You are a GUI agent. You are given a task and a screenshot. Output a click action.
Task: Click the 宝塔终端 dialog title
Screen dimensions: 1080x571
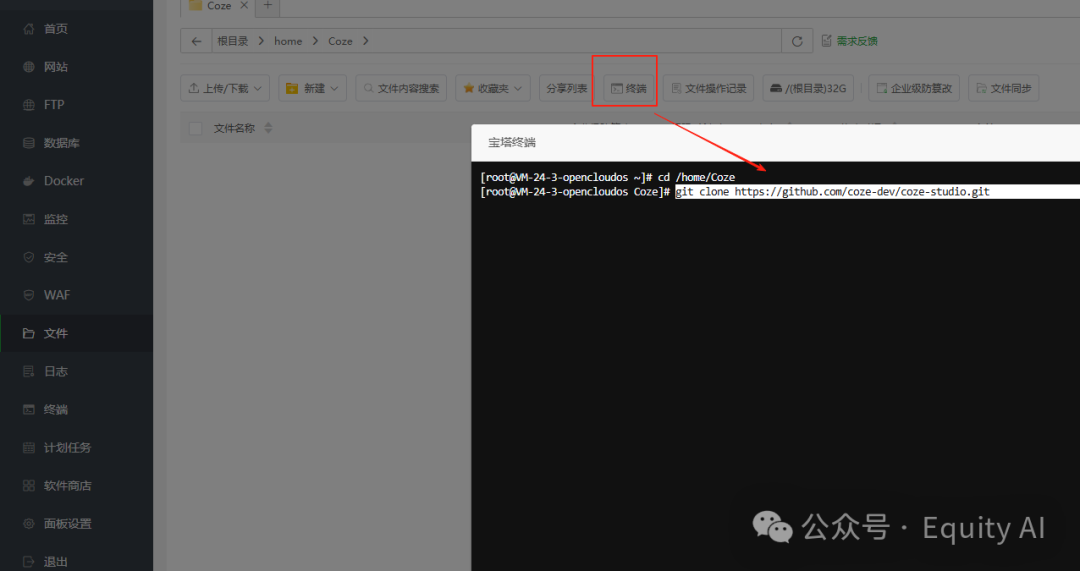pos(512,143)
